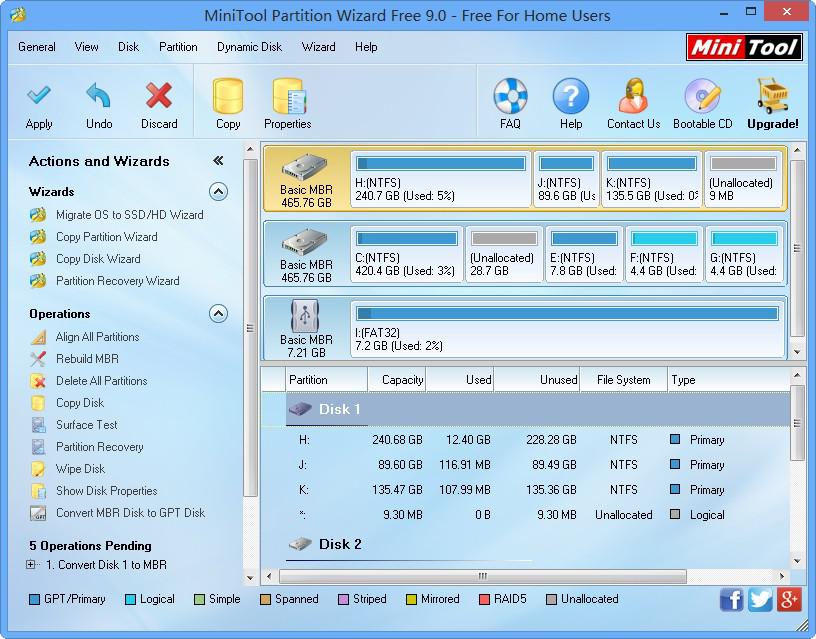Discard all pending operations
This screenshot has height=639, width=816.
(159, 96)
